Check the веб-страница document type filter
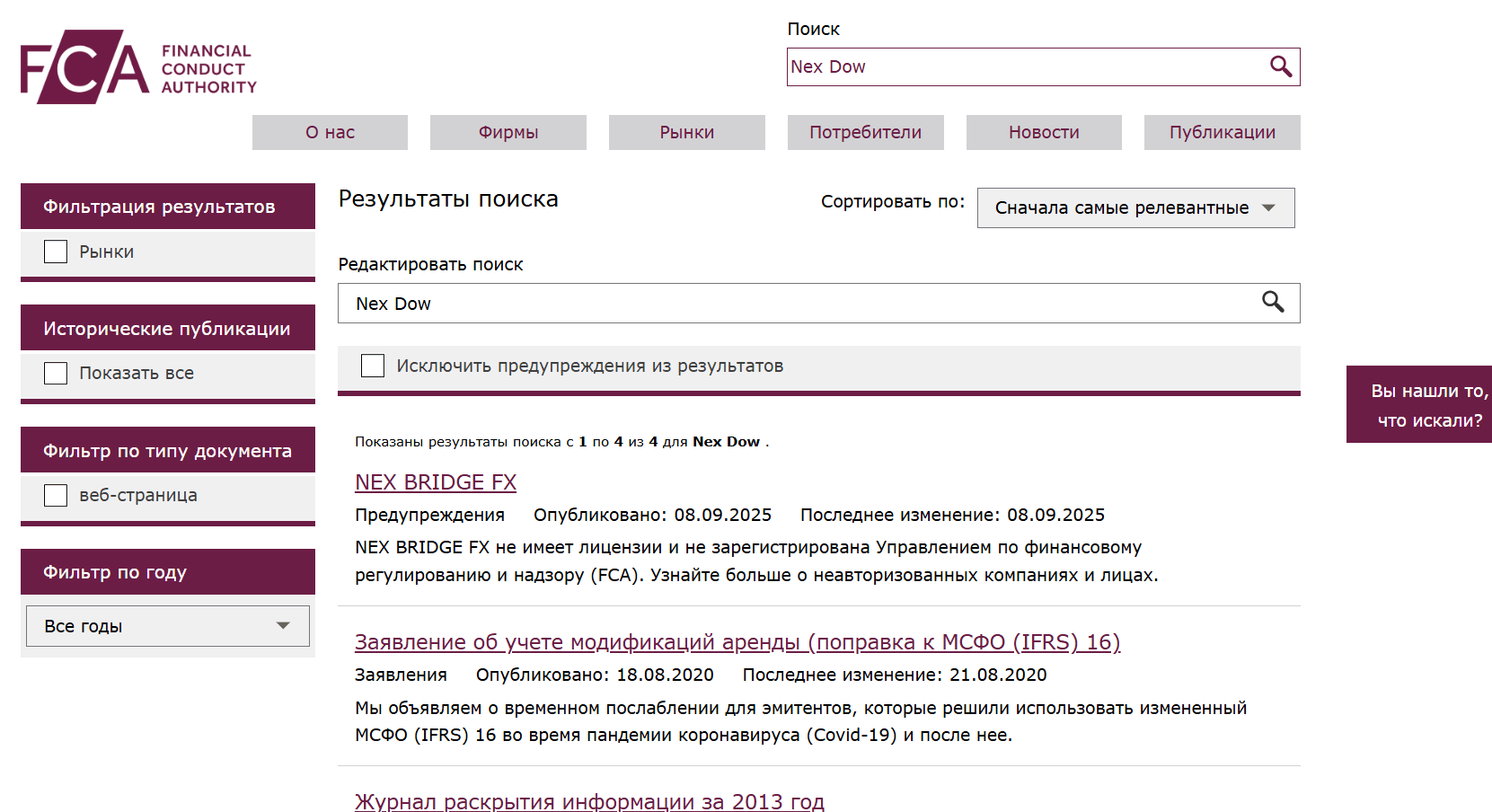This screenshot has width=1492, height=812. coord(56,495)
